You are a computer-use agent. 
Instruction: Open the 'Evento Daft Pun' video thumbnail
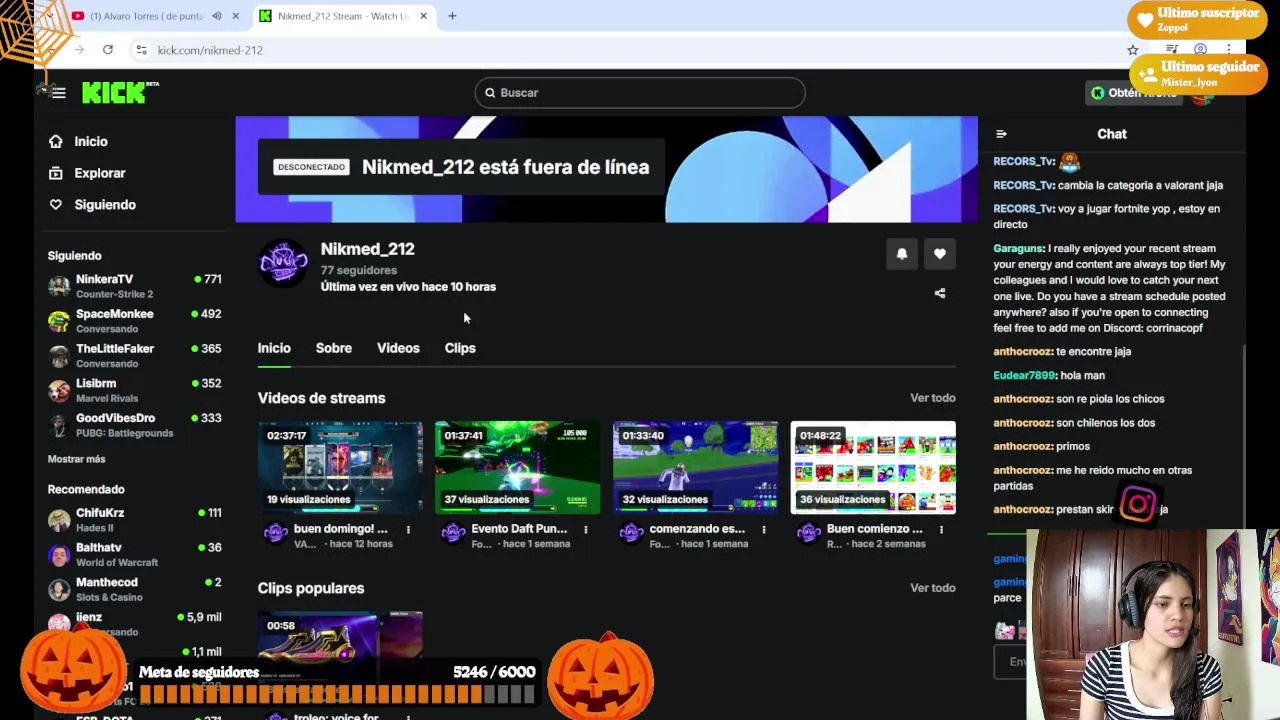point(518,467)
